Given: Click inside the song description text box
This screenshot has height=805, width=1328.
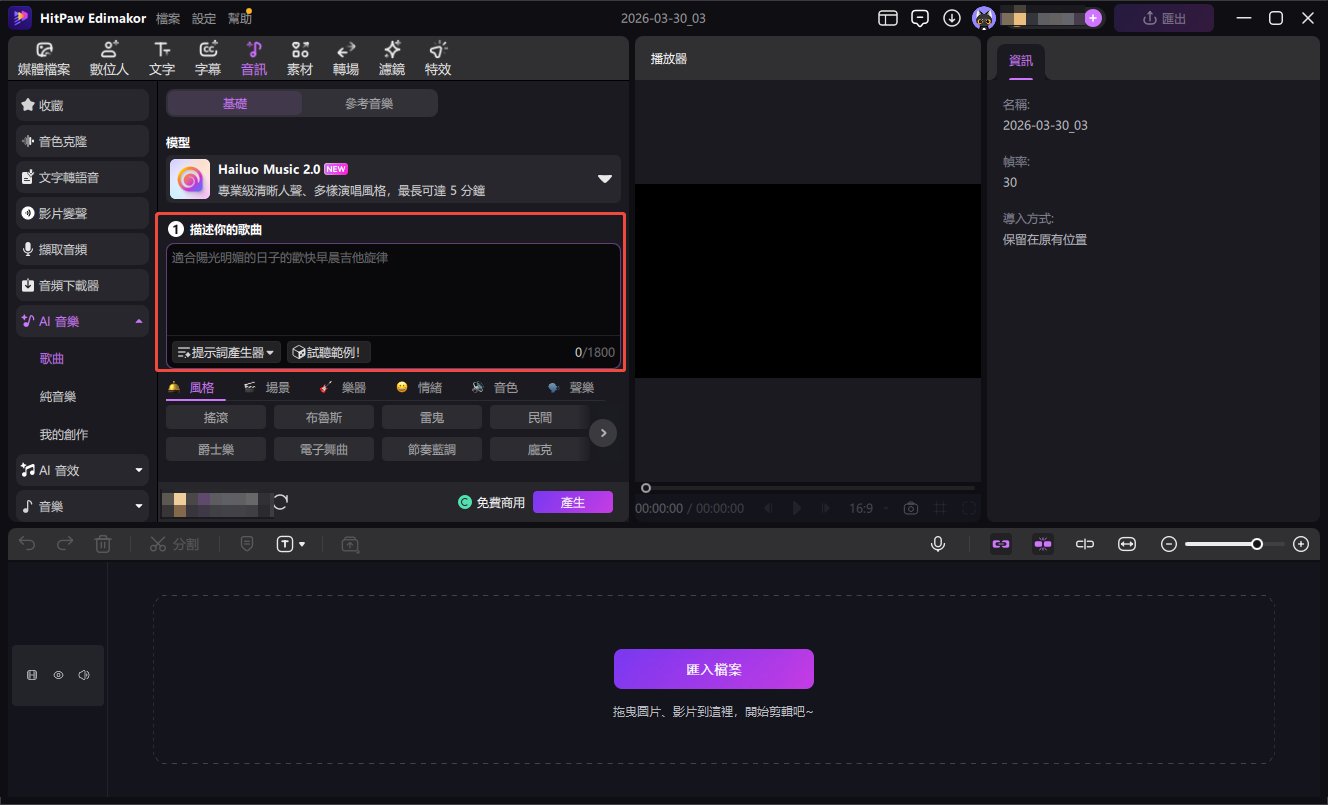Looking at the screenshot, I should tap(392, 290).
